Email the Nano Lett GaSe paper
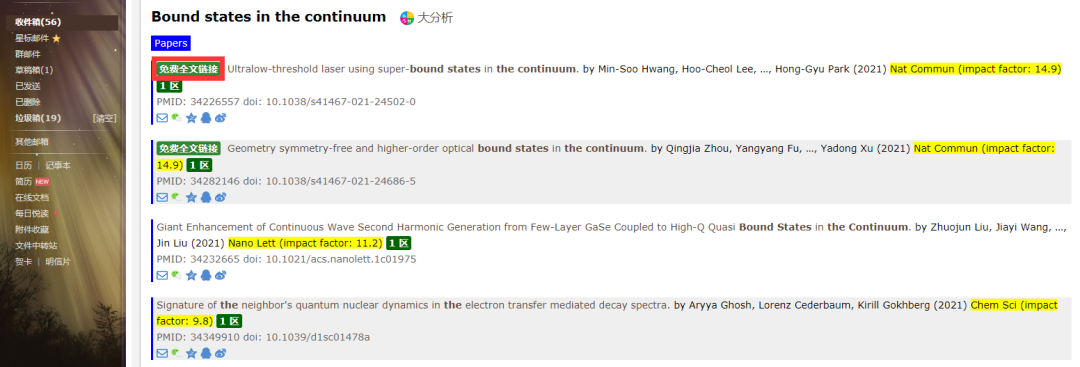The width and height of the screenshot is (1080, 367). pyautogui.click(x=163, y=275)
